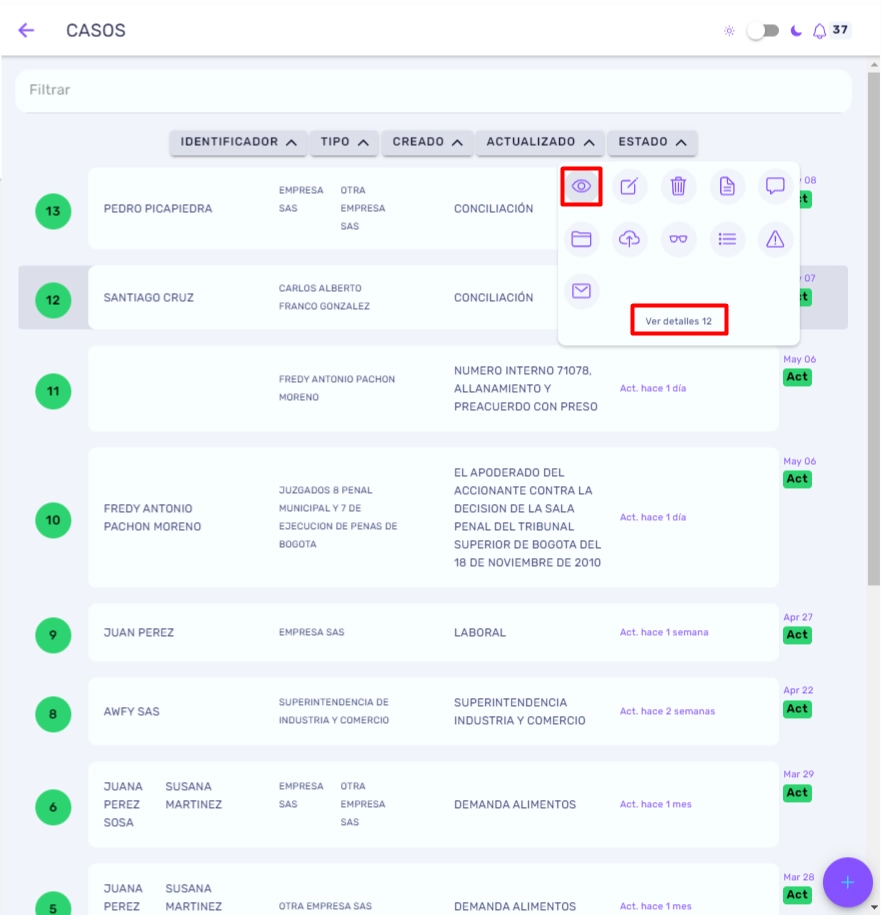881x915 pixels.
Task: Click the warning triangle alert icon
Action: tap(775, 239)
